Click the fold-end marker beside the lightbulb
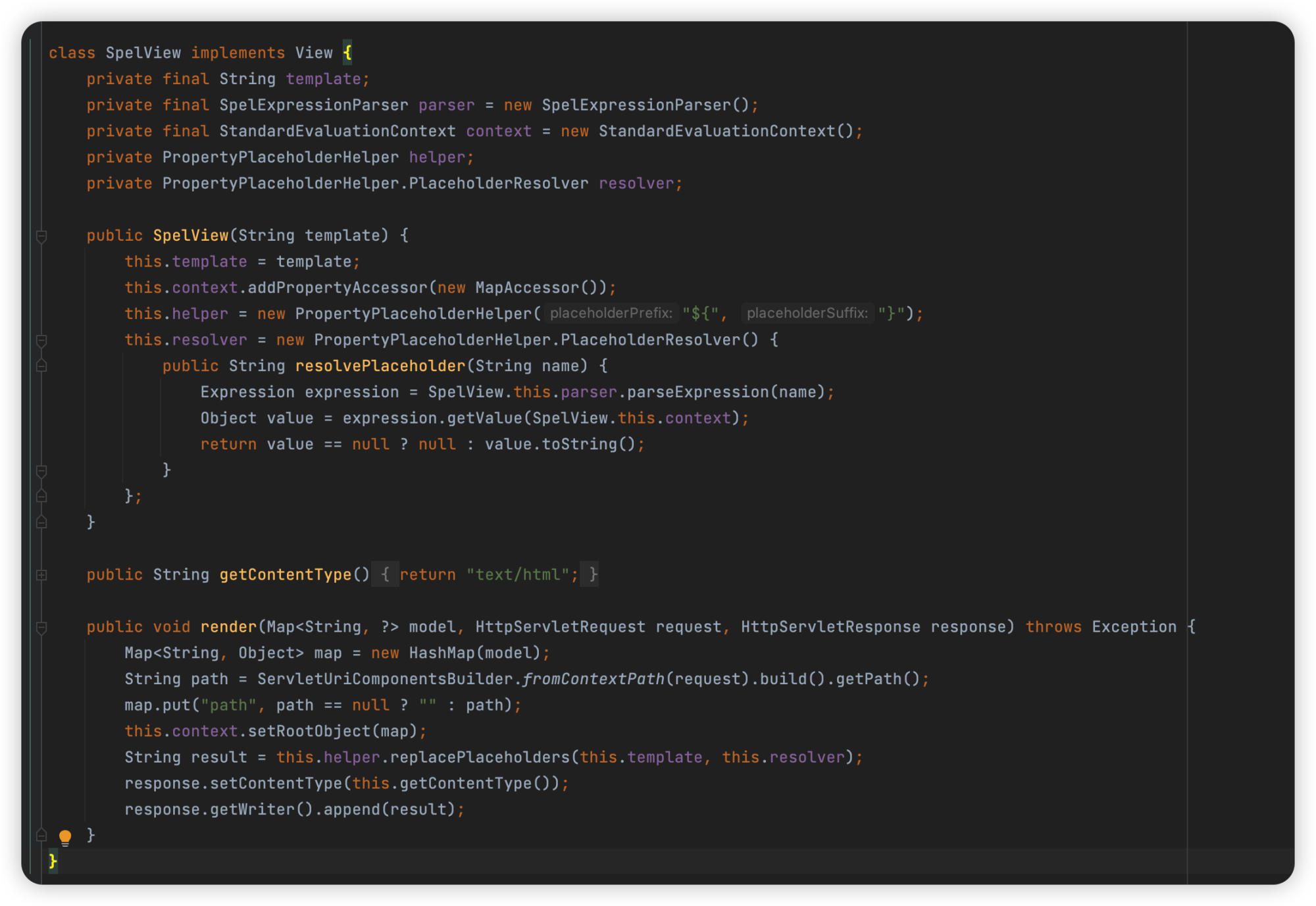Viewport: 1316px width, 906px height. [x=41, y=836]
